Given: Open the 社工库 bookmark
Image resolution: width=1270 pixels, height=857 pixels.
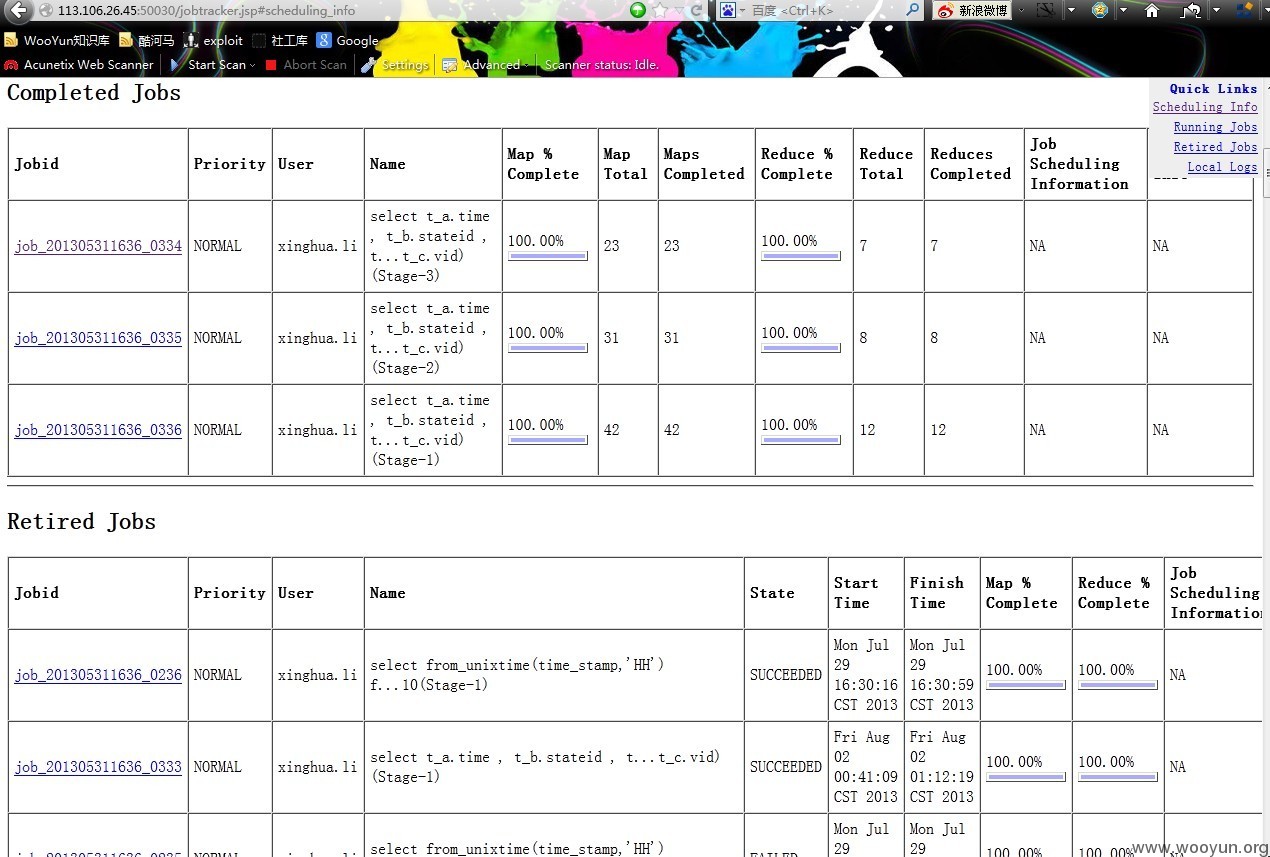Looking at the screenshot, I should click(280, 41).
